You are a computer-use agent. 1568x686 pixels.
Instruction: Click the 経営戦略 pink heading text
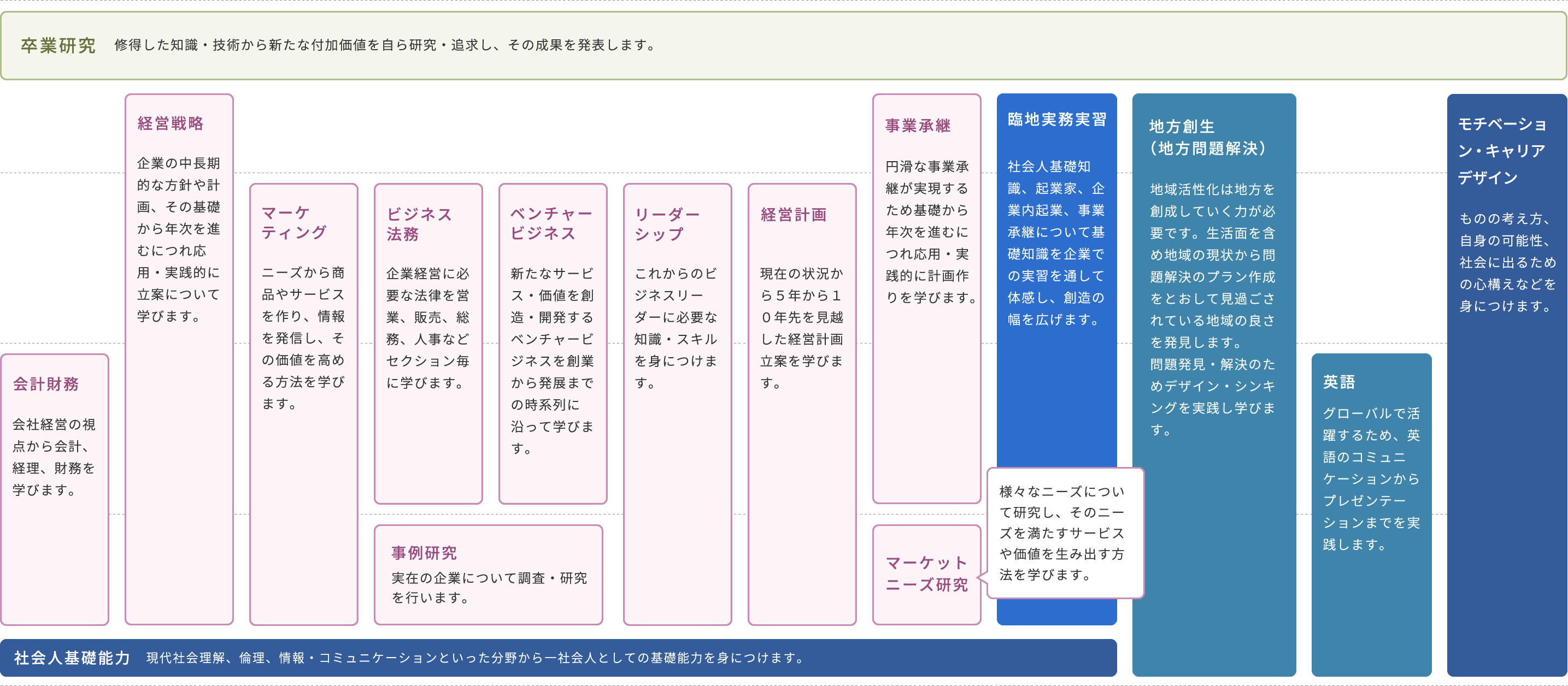[x=171, y=123]
